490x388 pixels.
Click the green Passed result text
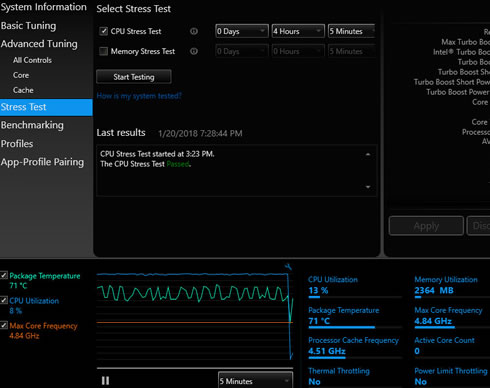178,164
